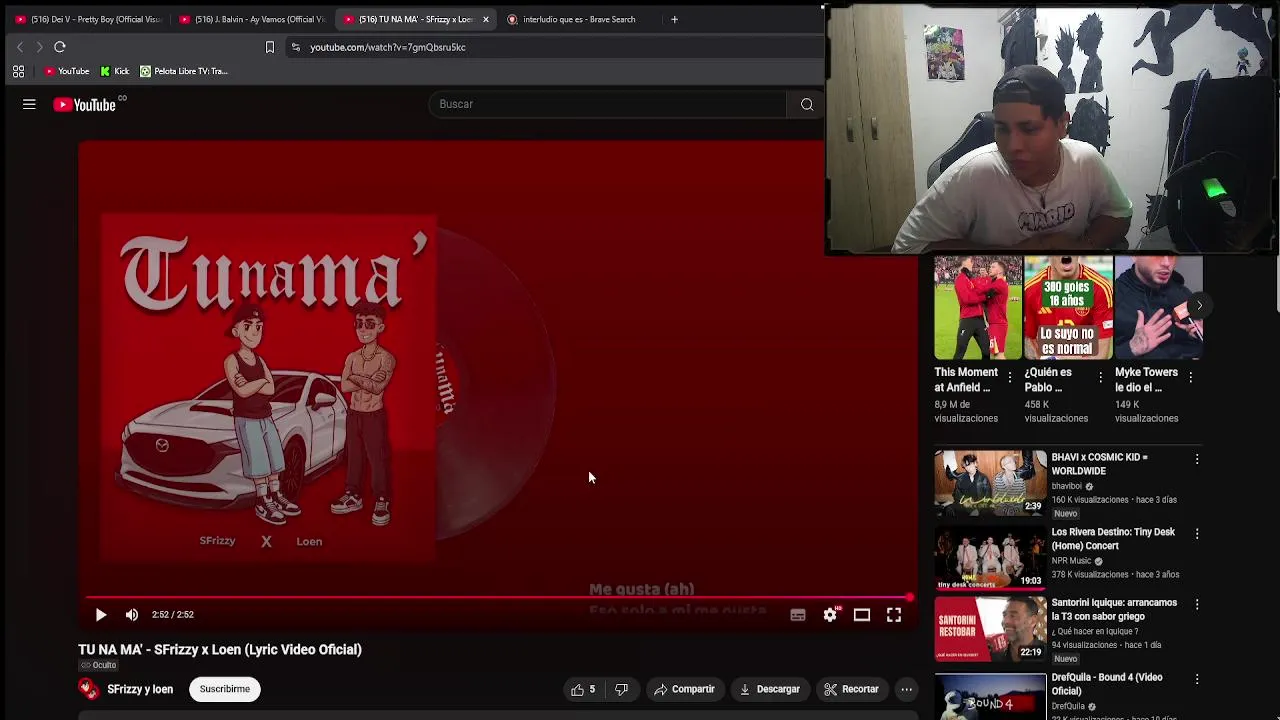Open options for ¿Quién es Pablo short
1280x720 pixels.
1100,377
